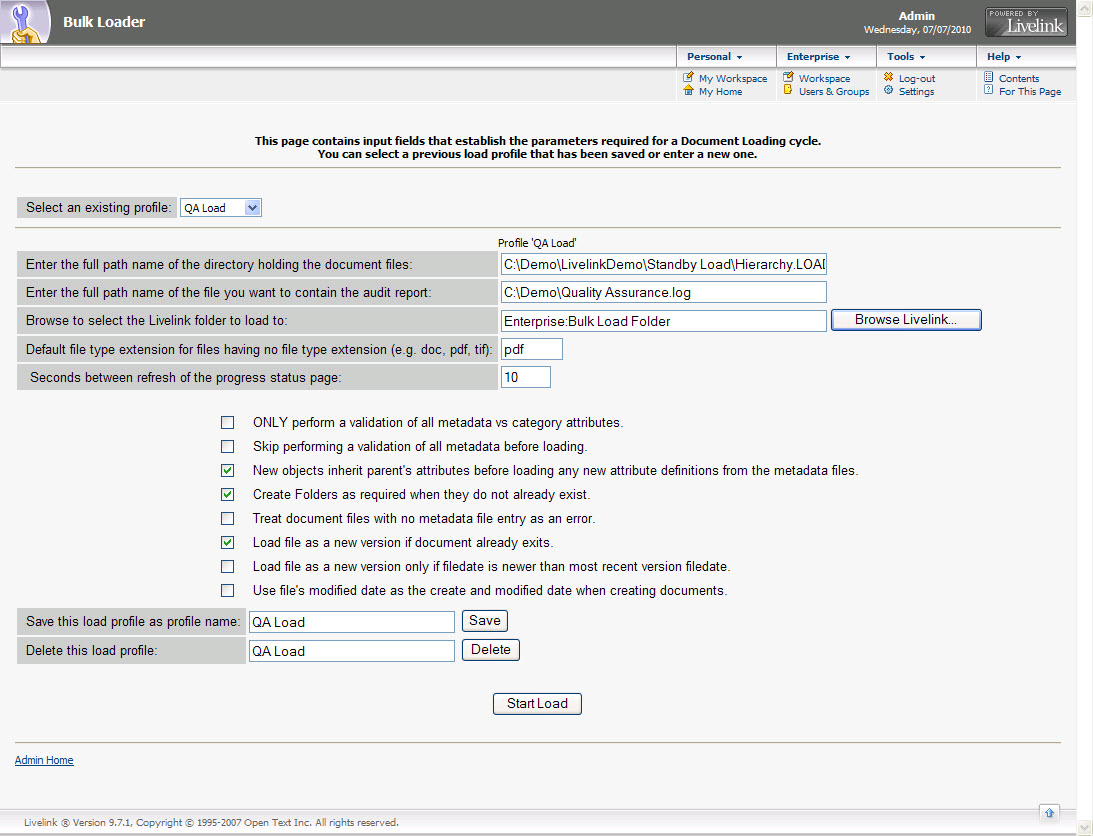This screenshot has width=1093, height=836.
Task: Click the Users & Groups icon
Action: click(x=788, y=91)
